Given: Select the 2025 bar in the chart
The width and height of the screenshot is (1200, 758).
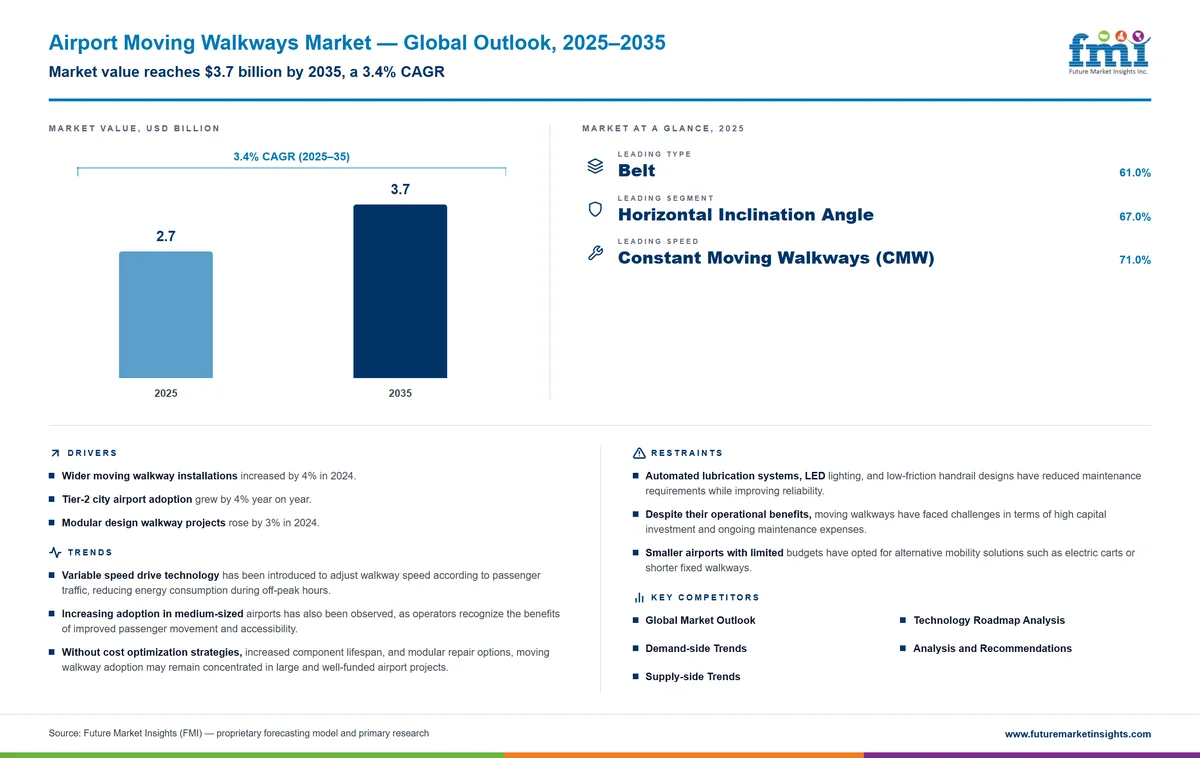Looking at the screenshot, I should (166, 315).
